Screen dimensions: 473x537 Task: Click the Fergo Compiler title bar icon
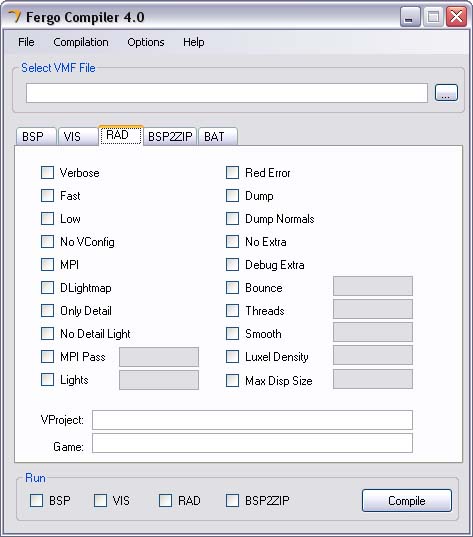coord(14,16)
